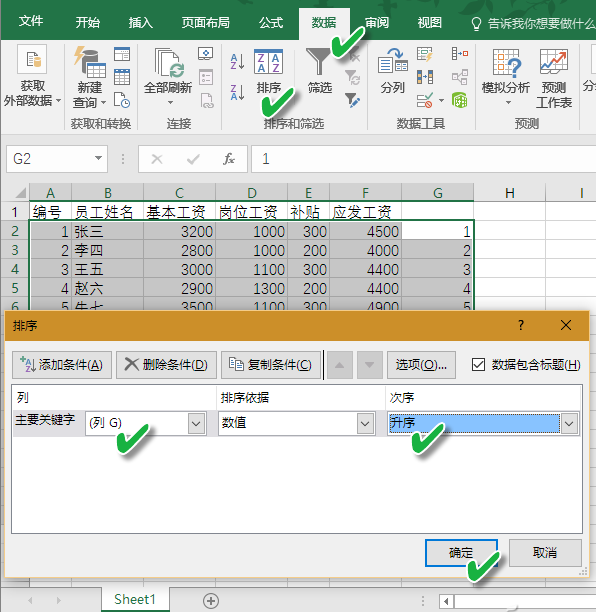Click the move condition up arrow button
The image size is (596, 612).
pos(340,365)
